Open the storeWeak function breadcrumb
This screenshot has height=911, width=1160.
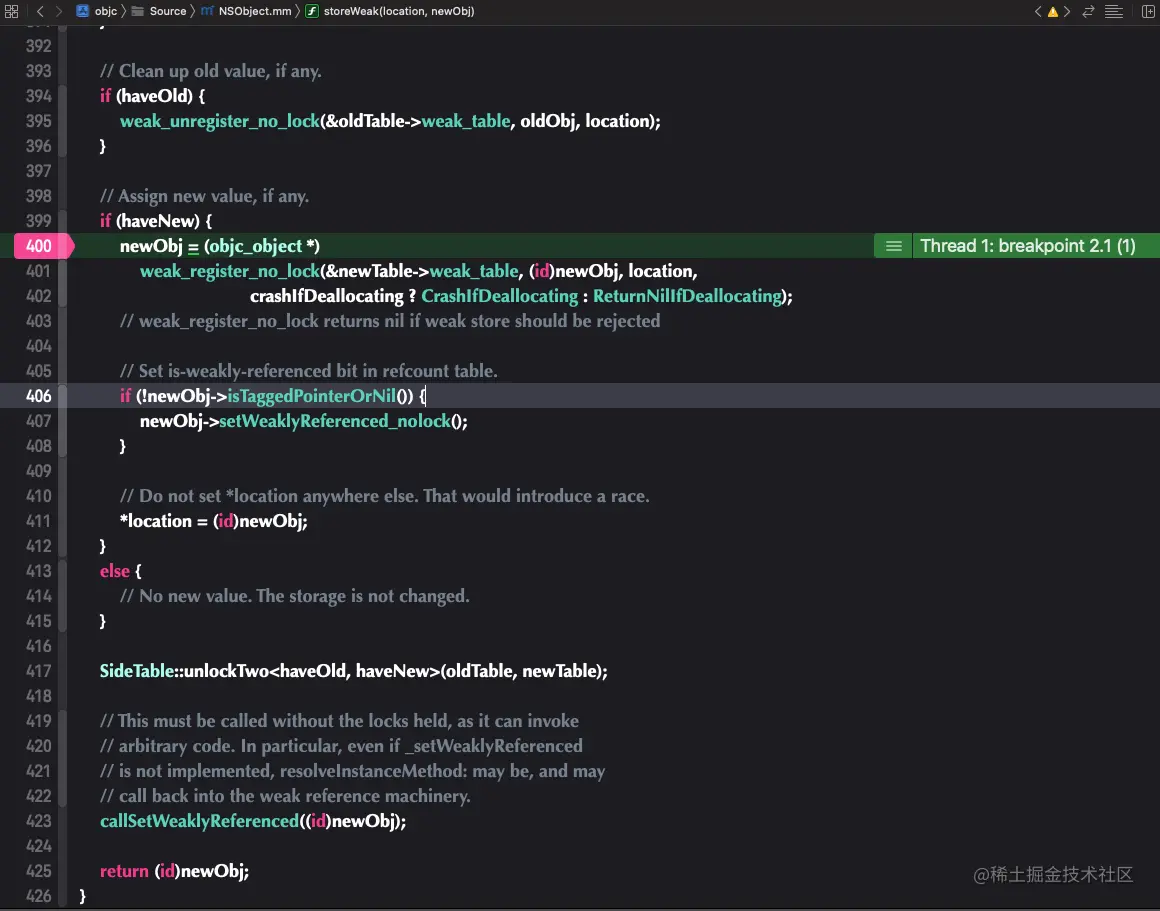(x=390, y=11)
